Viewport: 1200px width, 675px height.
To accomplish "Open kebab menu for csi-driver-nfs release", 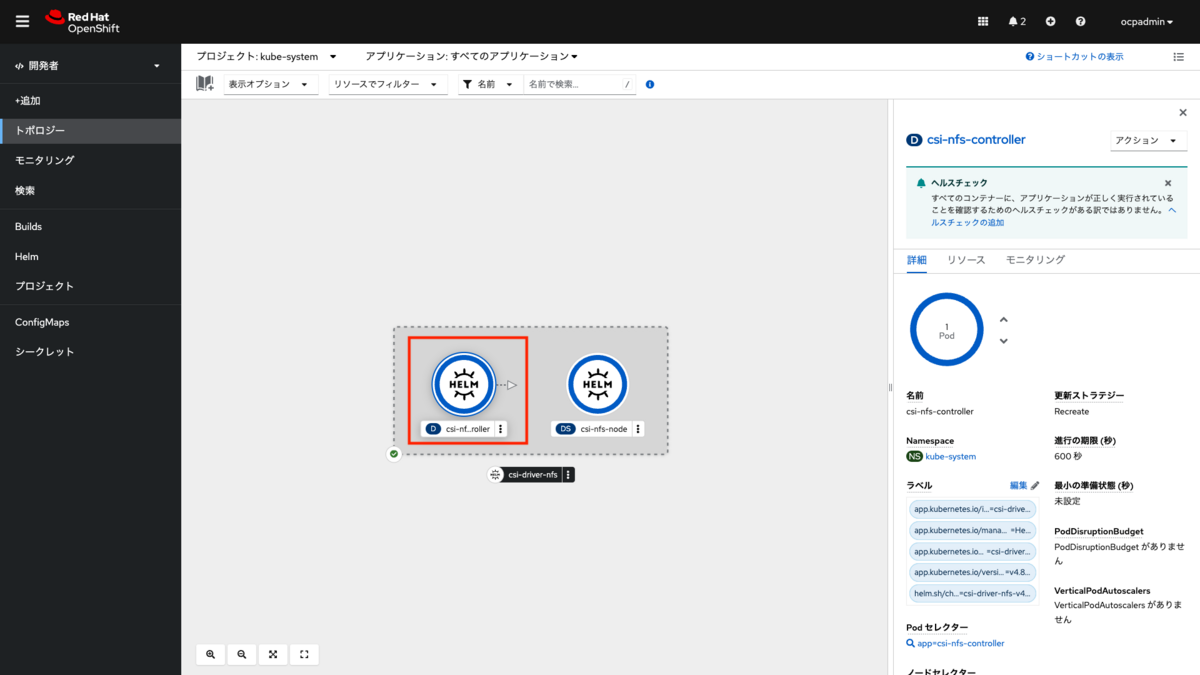I will pyautogui.click(x=568, y=475).
